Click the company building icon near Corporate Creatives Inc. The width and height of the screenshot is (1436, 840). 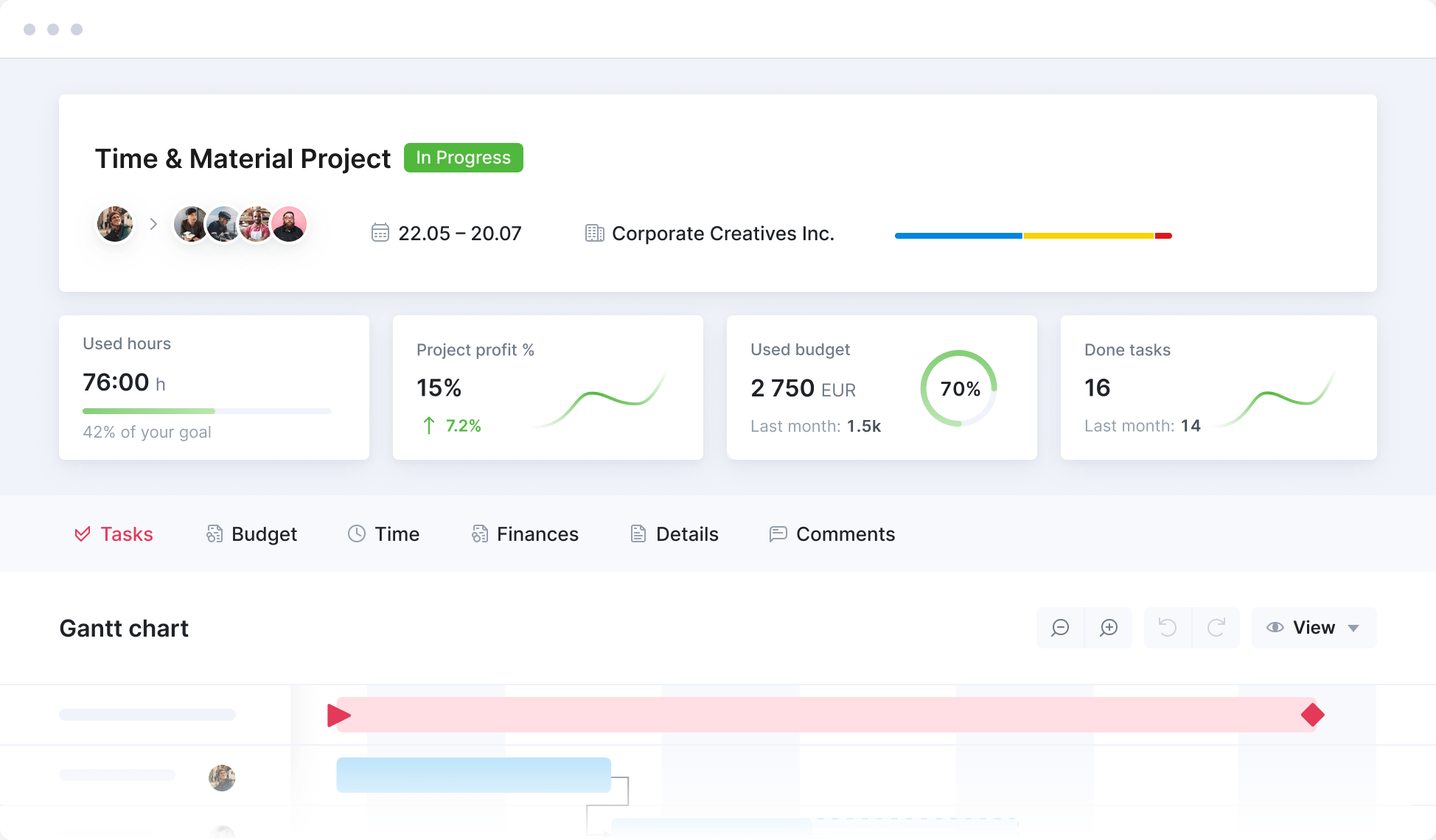594,233
